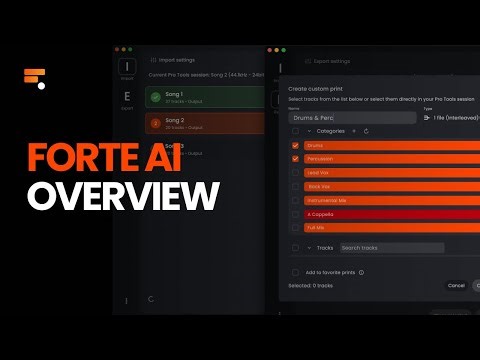Select the Full Mix category bar

(x=392, y=228)
